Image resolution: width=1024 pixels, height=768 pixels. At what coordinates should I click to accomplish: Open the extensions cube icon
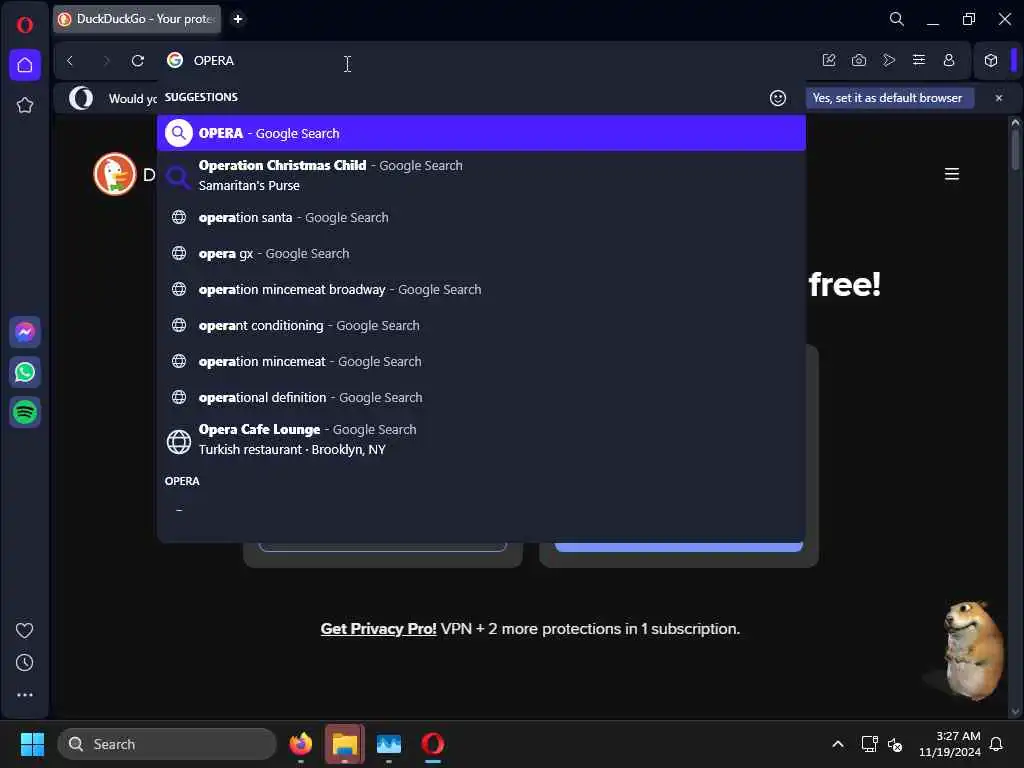tap(991, 60)
